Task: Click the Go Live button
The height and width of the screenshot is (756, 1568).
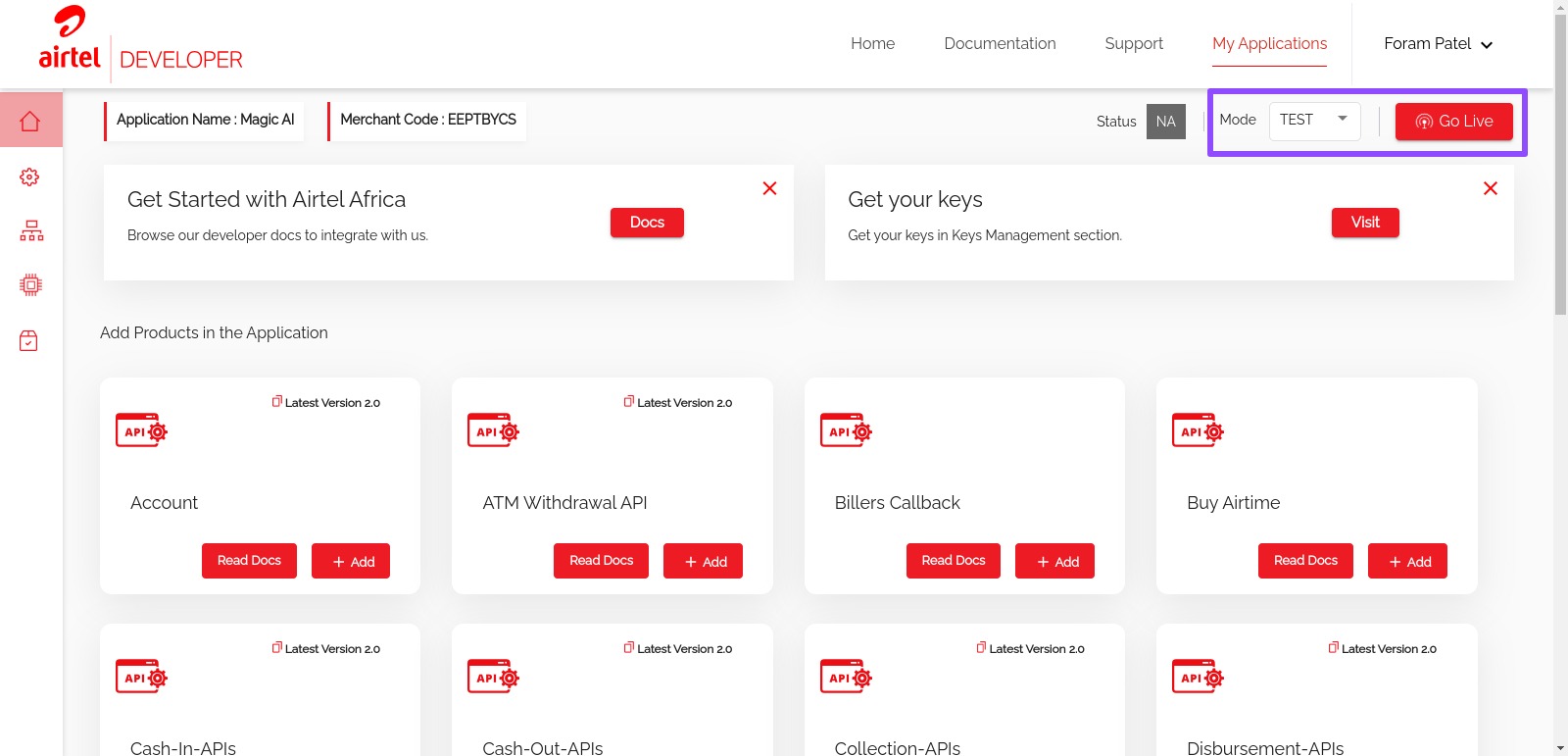Action: click(x=1453, y=122)
